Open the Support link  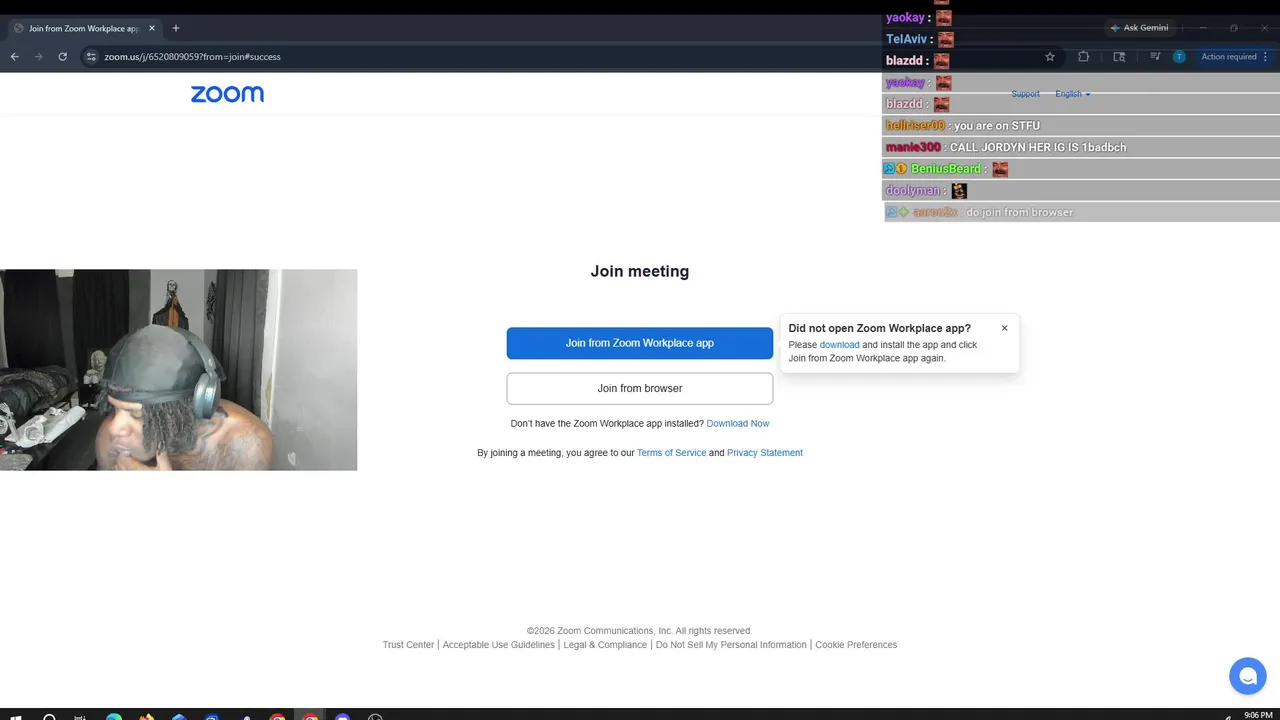tap(1025, 94)
